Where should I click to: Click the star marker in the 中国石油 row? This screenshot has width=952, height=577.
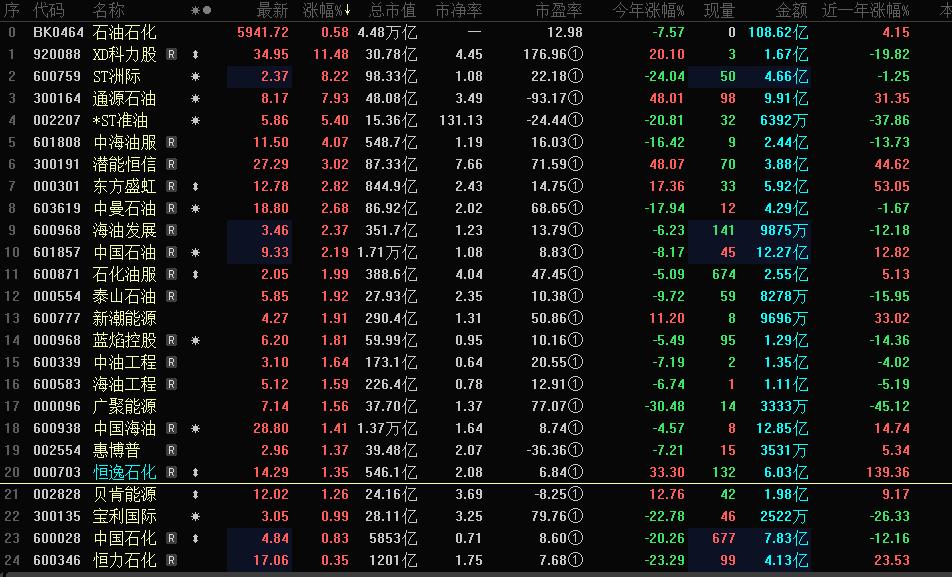pyautogui.click(x=196, y=253)
